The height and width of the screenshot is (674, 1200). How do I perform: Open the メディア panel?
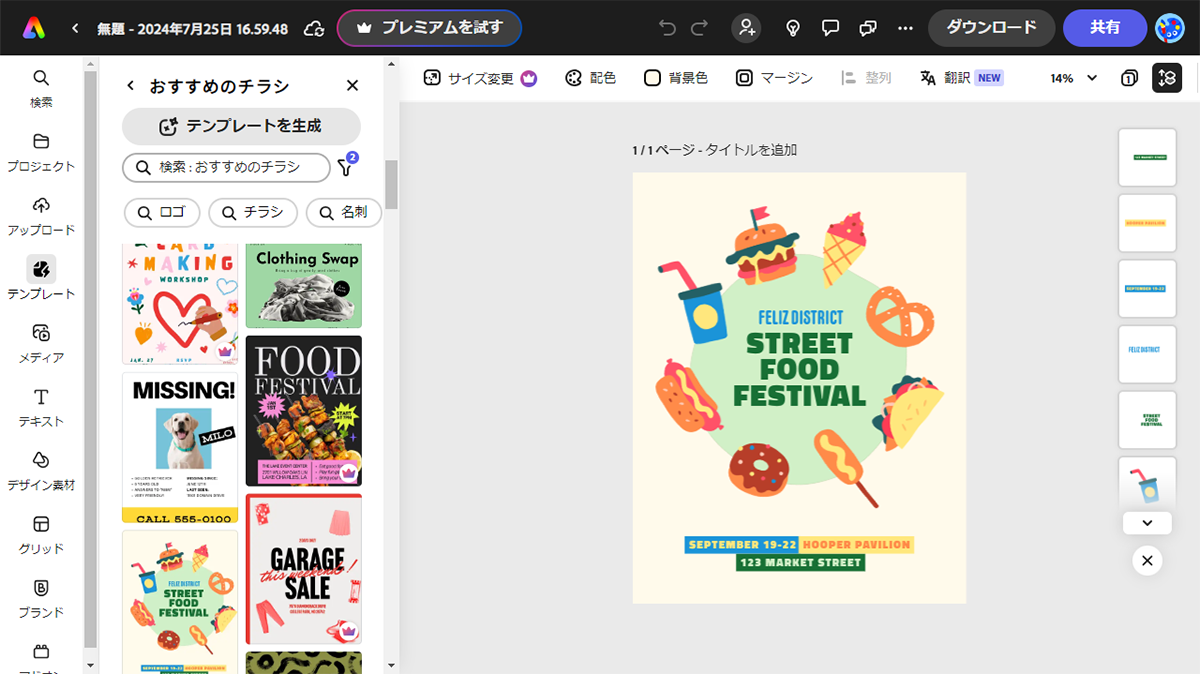[40, 344]
